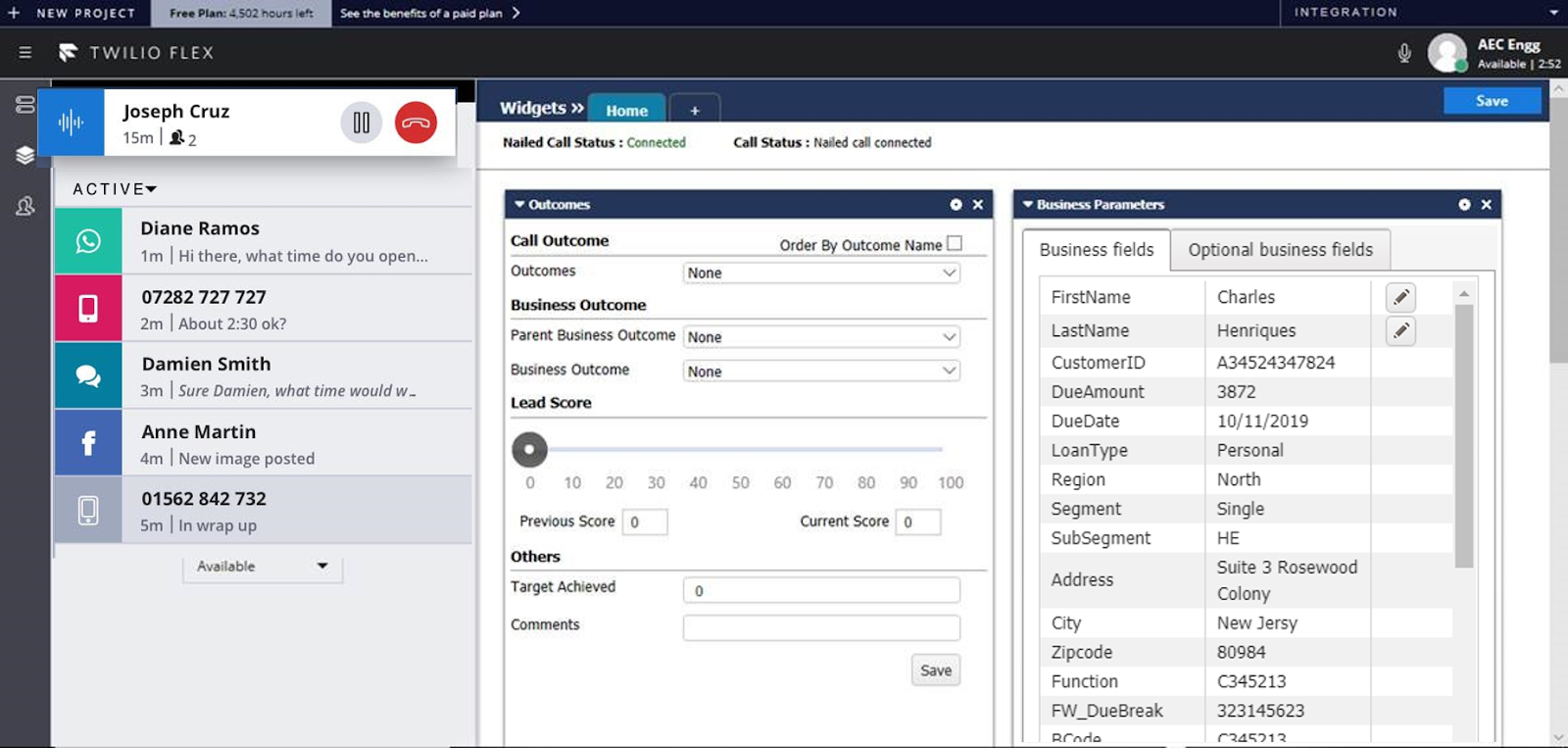Click the DueDate value 10/11/2019

point(1262,421)
